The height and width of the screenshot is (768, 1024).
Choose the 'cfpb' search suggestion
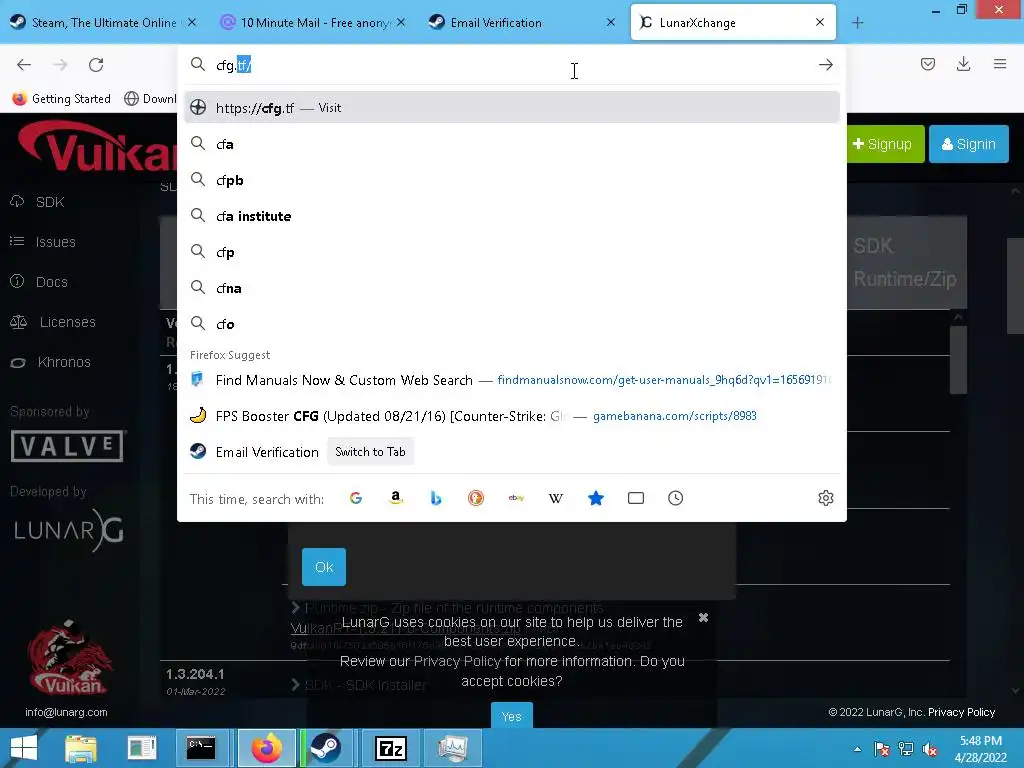[x=512, y=180]
